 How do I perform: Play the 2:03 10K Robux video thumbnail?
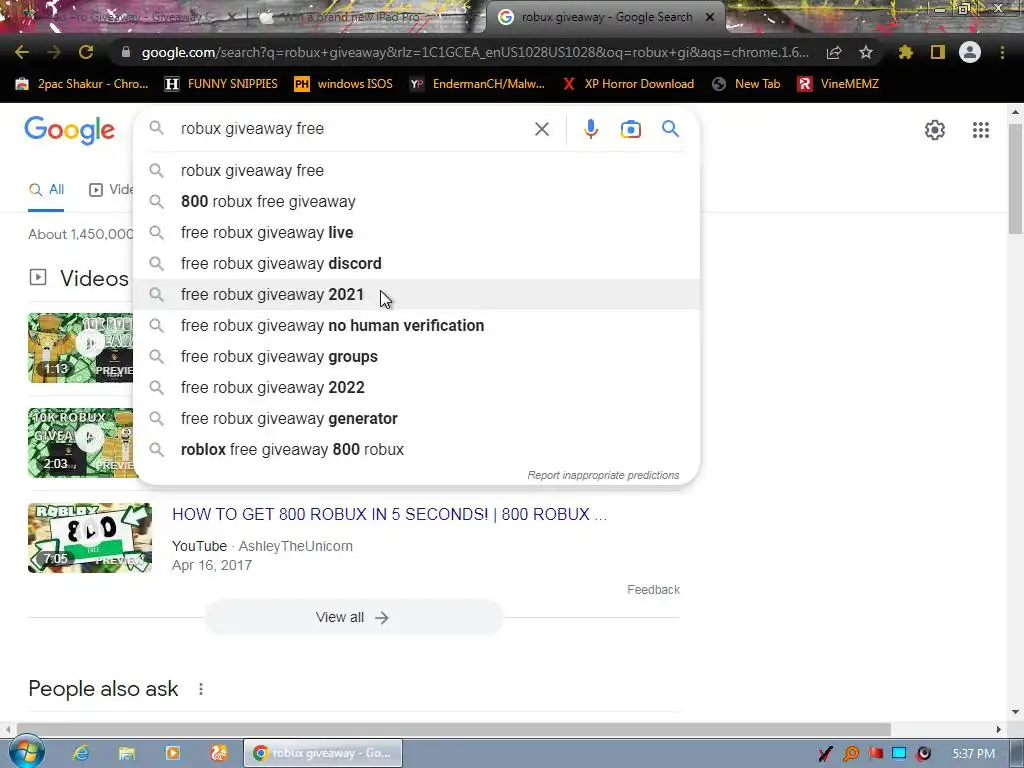tap(80, 443)
